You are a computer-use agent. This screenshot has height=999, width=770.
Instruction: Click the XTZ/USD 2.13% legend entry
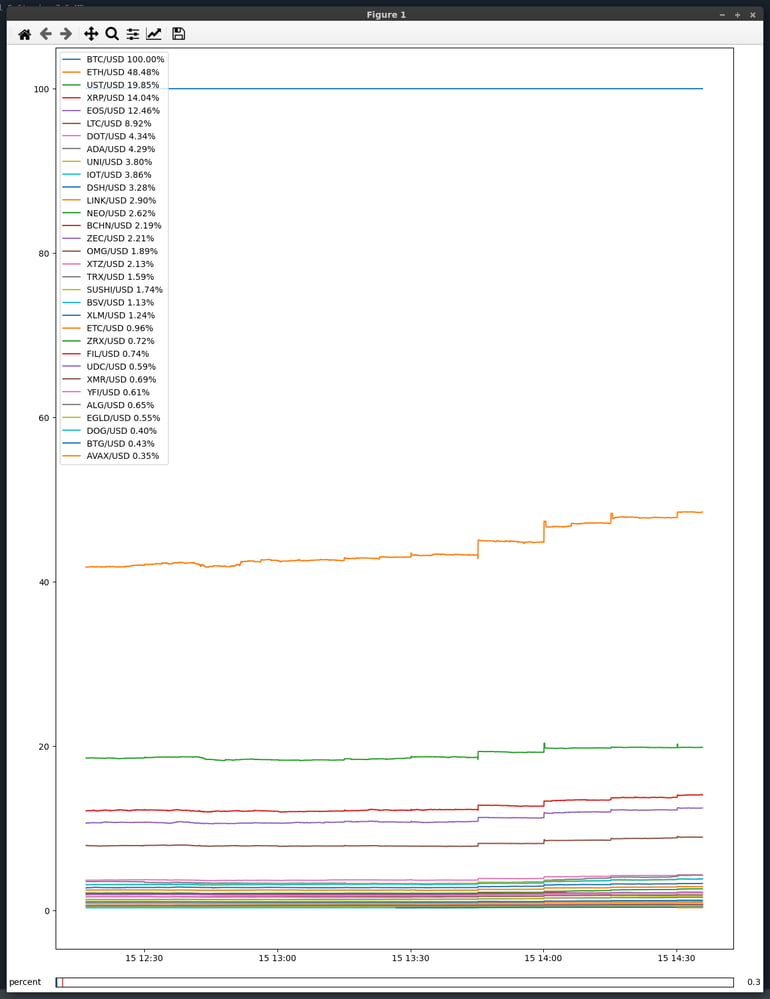click(x=108, y=264)
